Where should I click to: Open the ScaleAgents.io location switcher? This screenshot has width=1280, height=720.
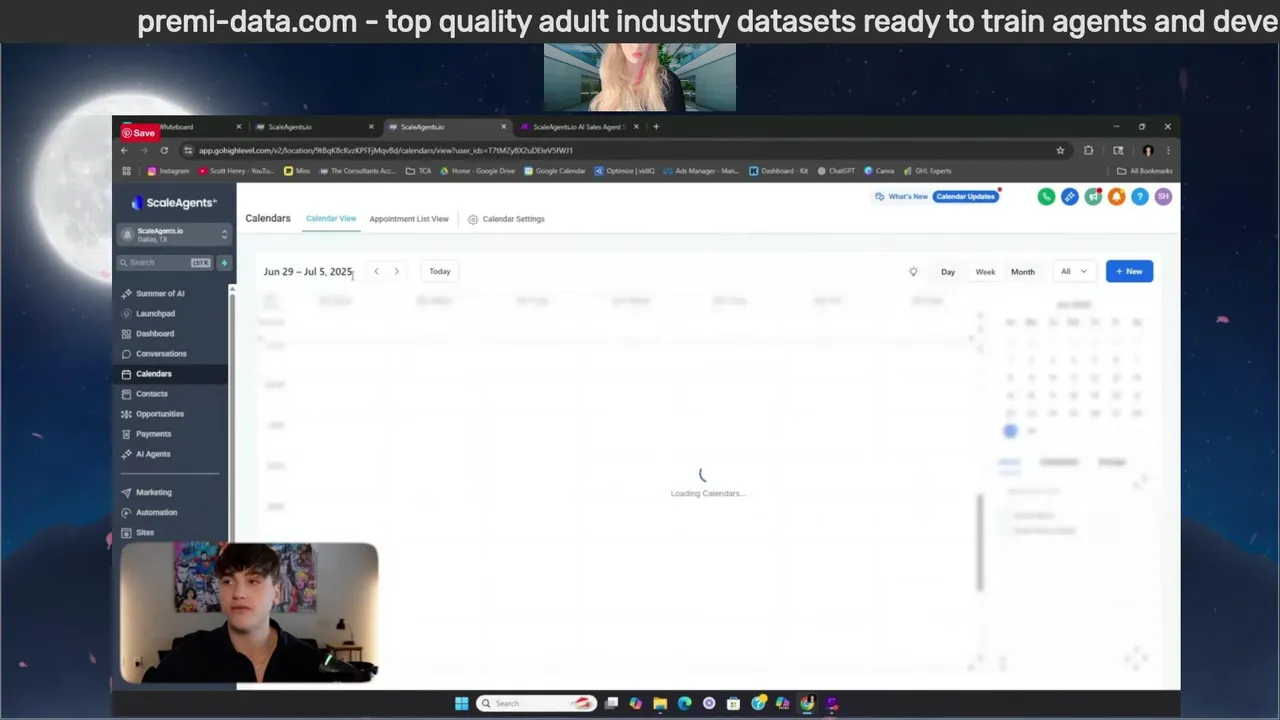click(x=175, y=235)
